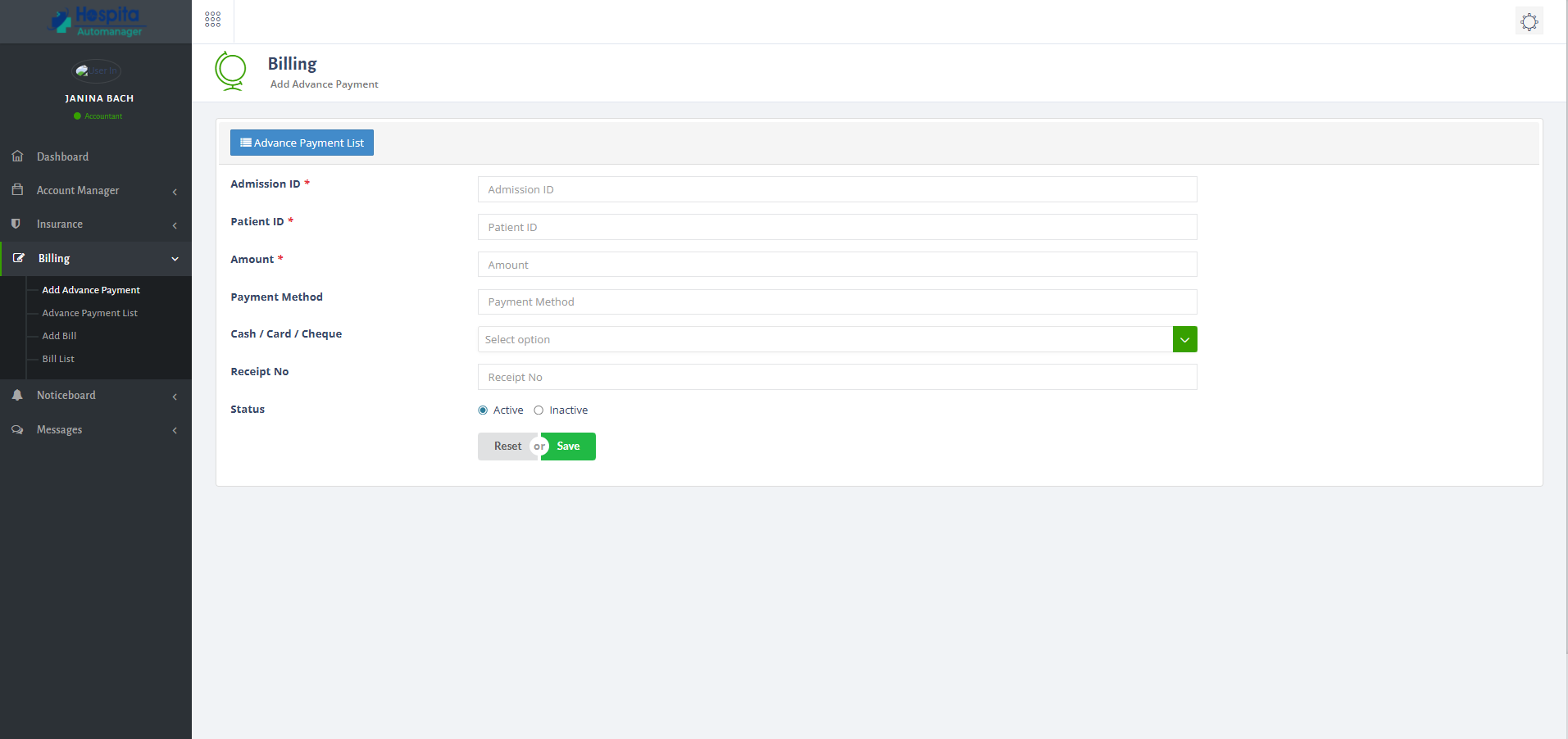Select the Inactive status radio button
The height and width of the screenshot is (739, 1568).
539,410
